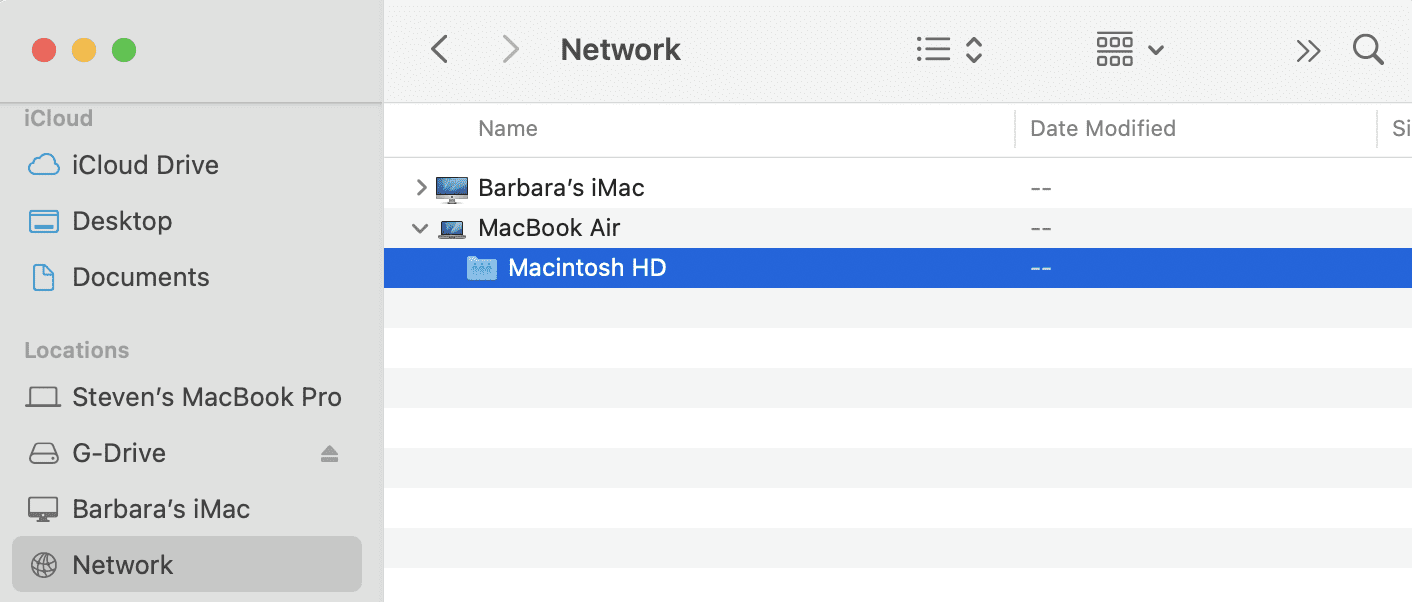Open Desktop from the sidebar
Viewport: 1412px width, 602px height.
click(x=122, y=221)
